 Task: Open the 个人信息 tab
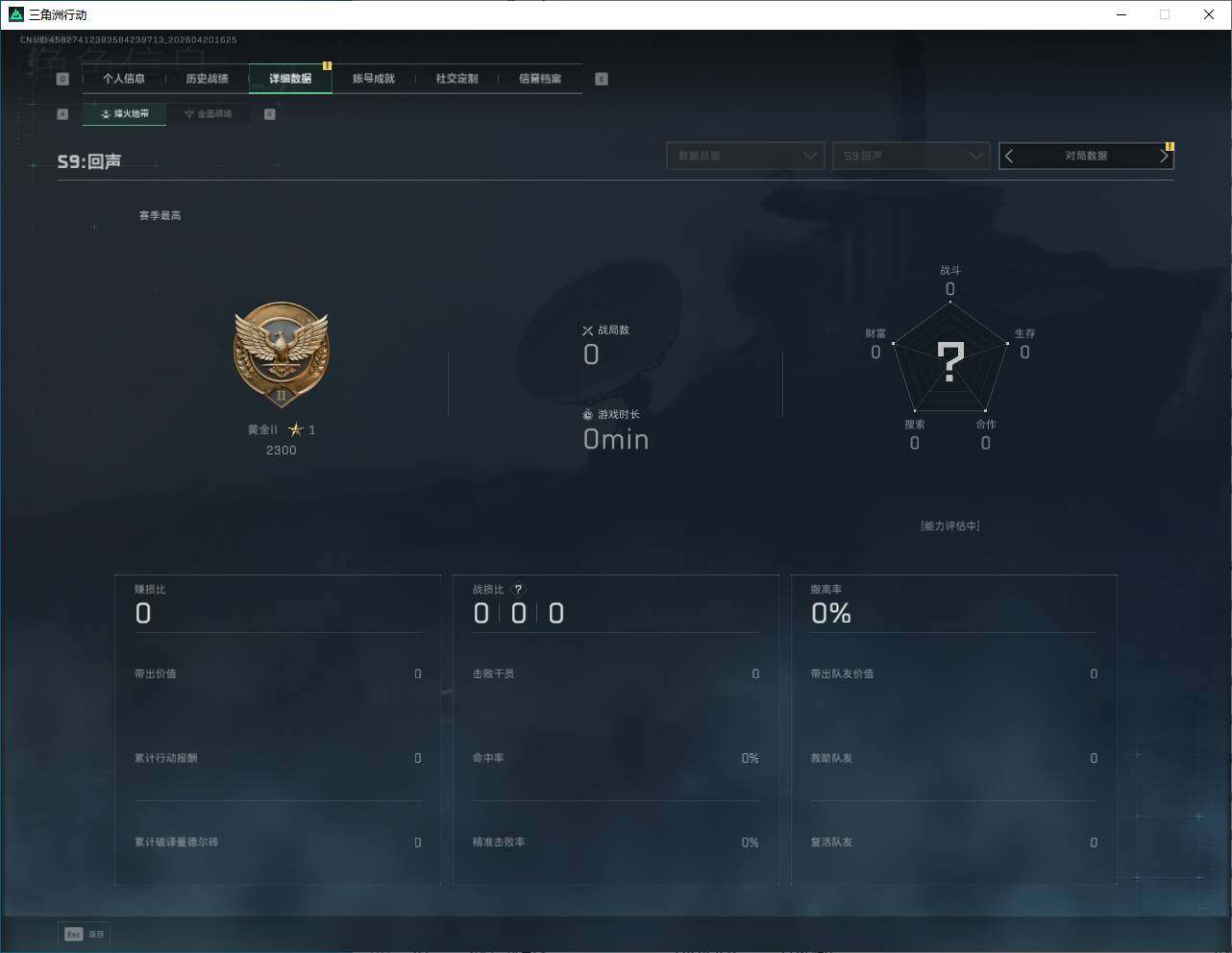[x=124, y=79]
